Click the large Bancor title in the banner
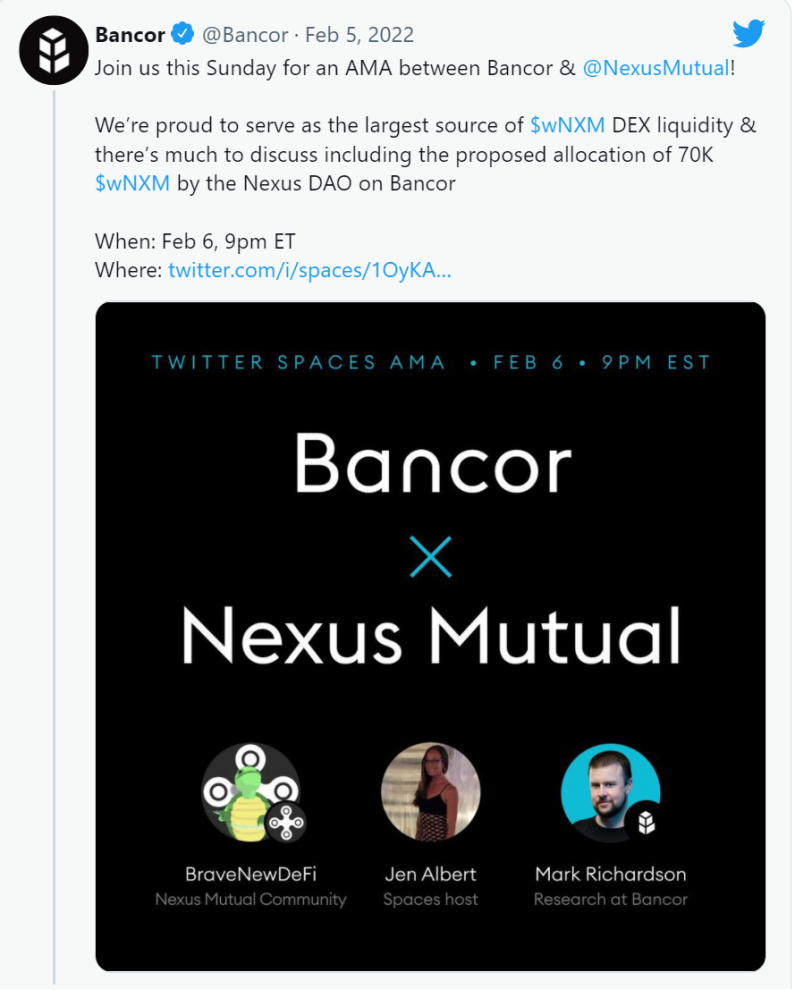Screen dimensions: 796x990 tap(433, 464)
